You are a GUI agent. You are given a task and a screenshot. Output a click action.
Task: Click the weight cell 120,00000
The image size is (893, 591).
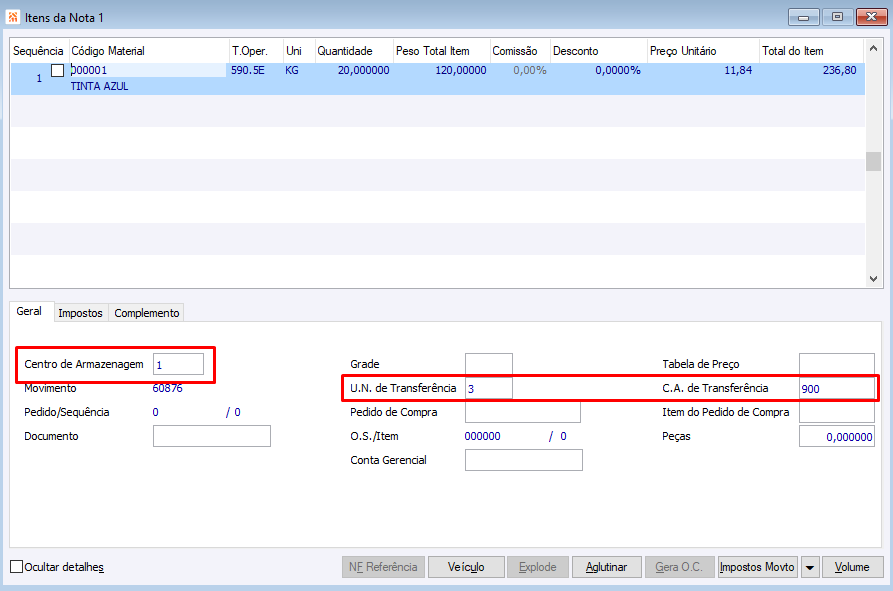(461, 70)
